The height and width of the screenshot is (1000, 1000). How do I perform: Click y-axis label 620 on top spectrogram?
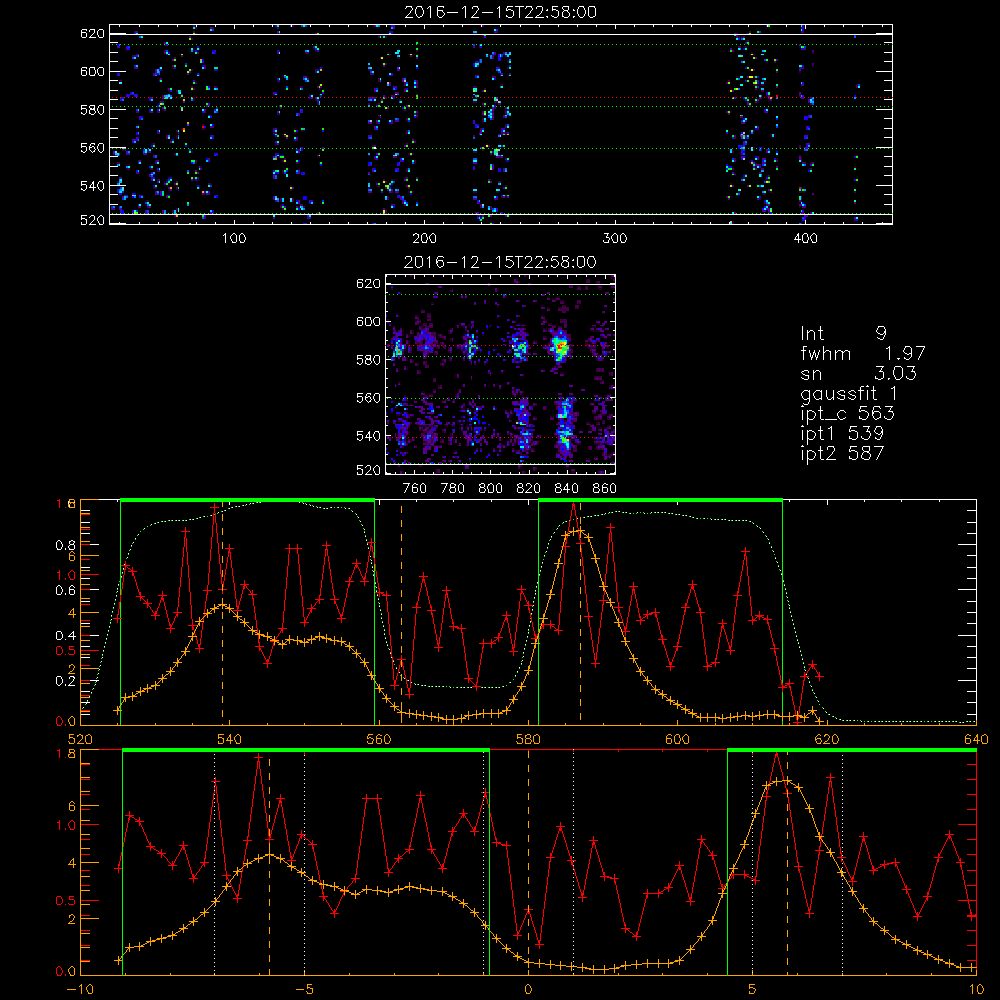(x=92, y=33)
